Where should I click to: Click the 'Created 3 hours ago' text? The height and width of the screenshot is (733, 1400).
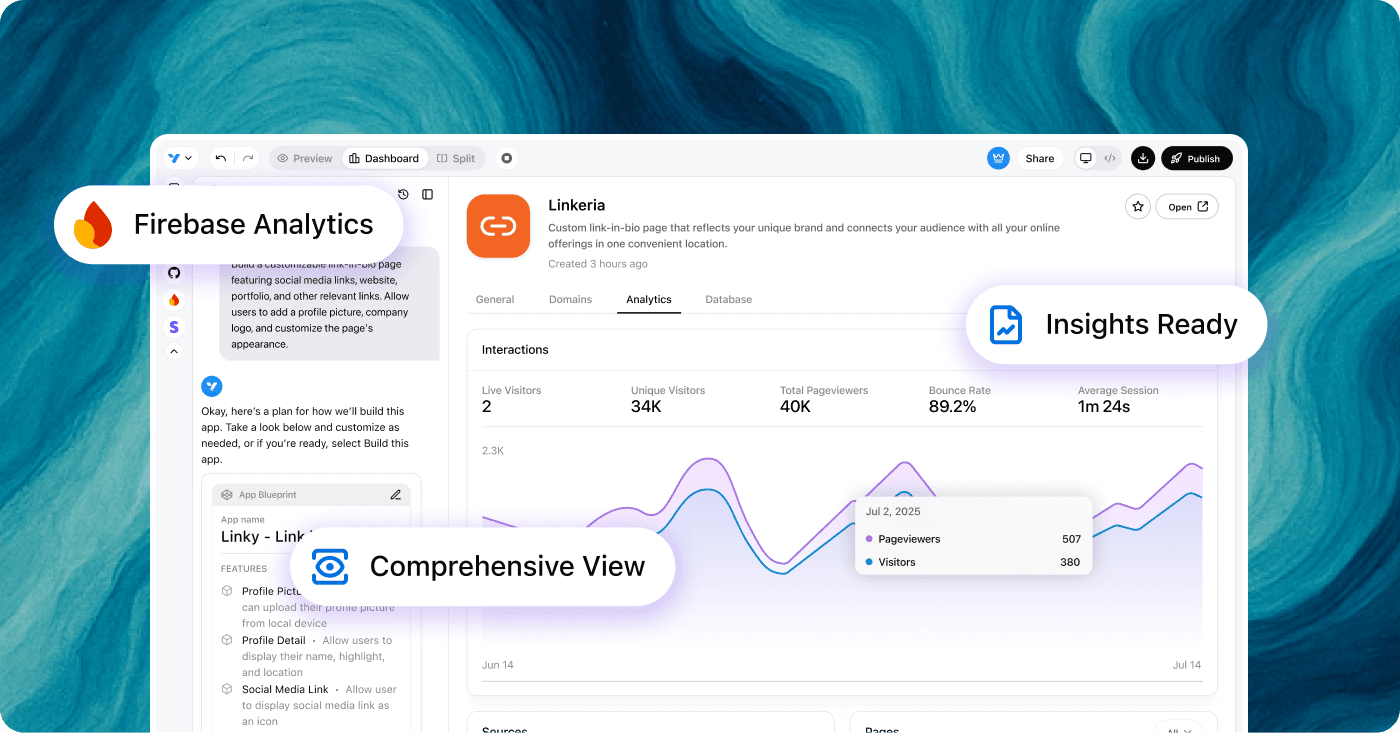pos(598,264)
